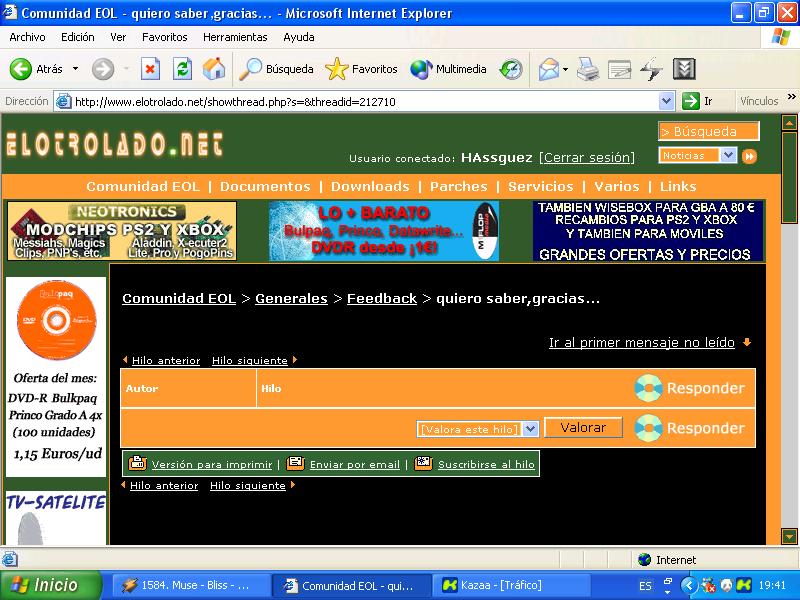The image size is (800, 600).
Task: Open the Favoritos menu
Action: point(164,37)
